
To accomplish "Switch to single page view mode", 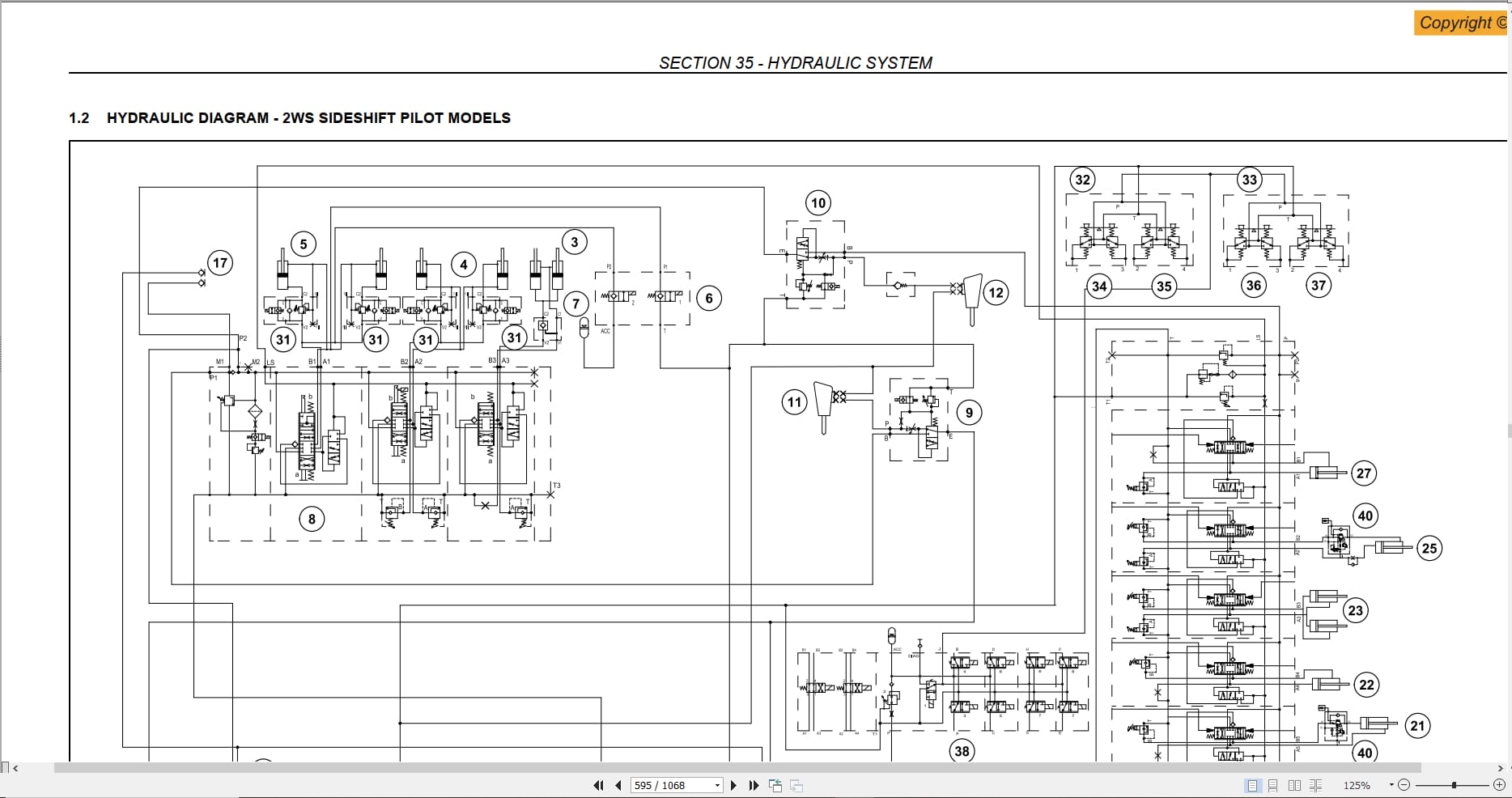I will [x=1251, y=785].
